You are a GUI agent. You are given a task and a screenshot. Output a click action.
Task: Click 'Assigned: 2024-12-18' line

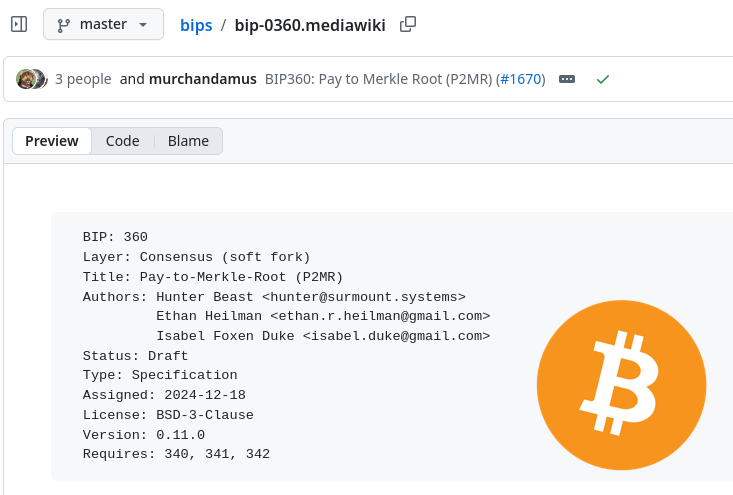(x=164, y=395)
